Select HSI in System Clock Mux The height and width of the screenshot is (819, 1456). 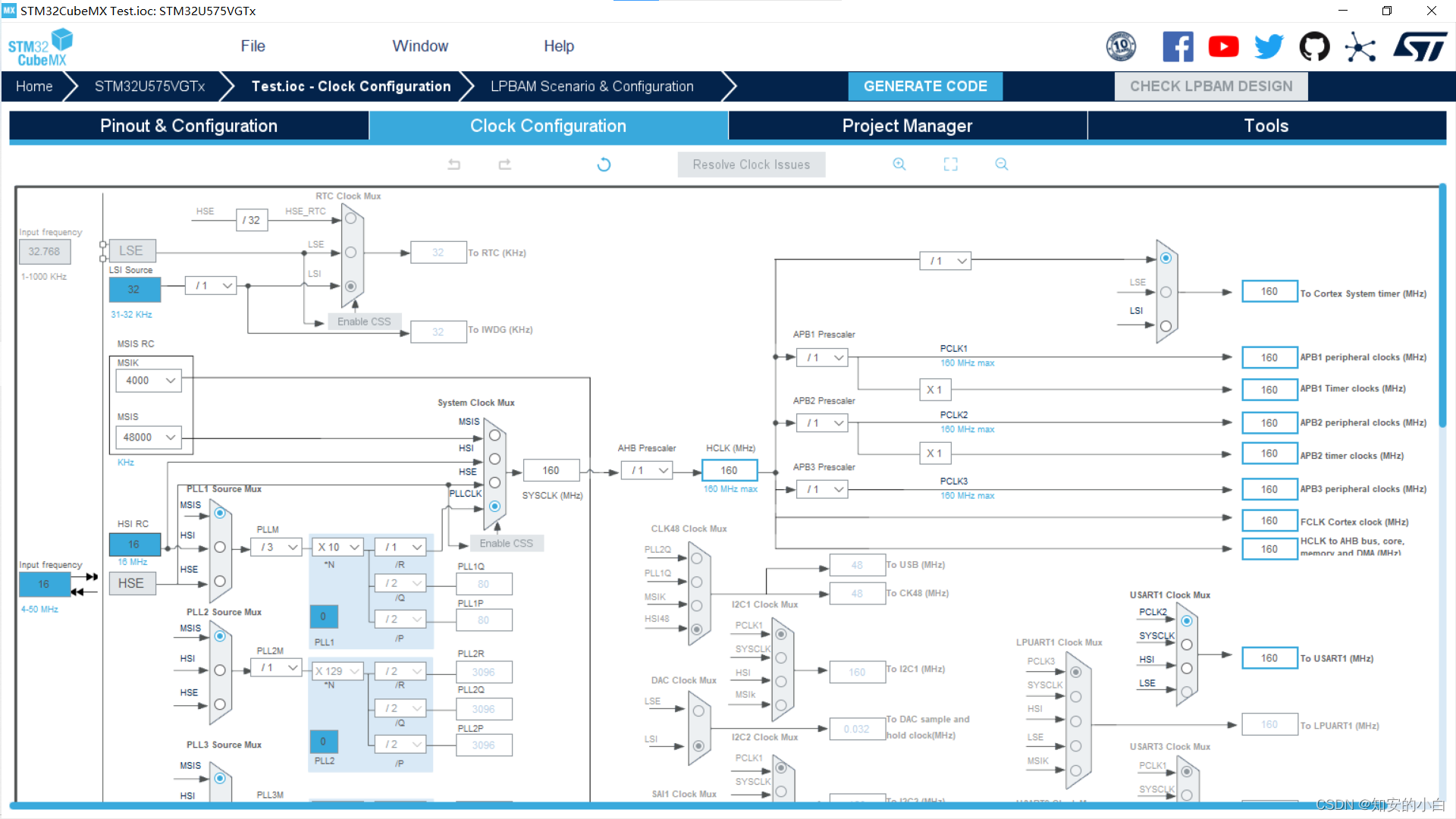tap(494, 459)
